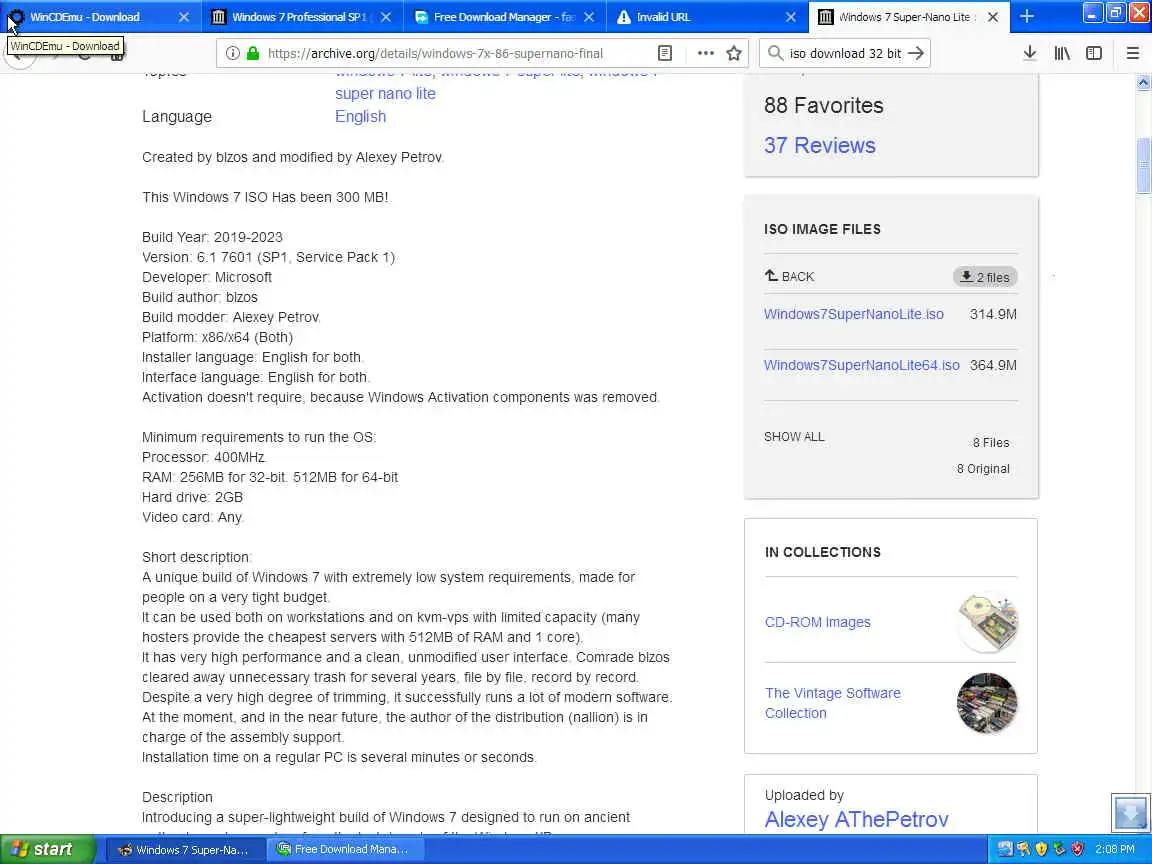Download Windows7SuperNanoLite.iso link
This screenshot has height=864, width=1152.
point(854,314)
